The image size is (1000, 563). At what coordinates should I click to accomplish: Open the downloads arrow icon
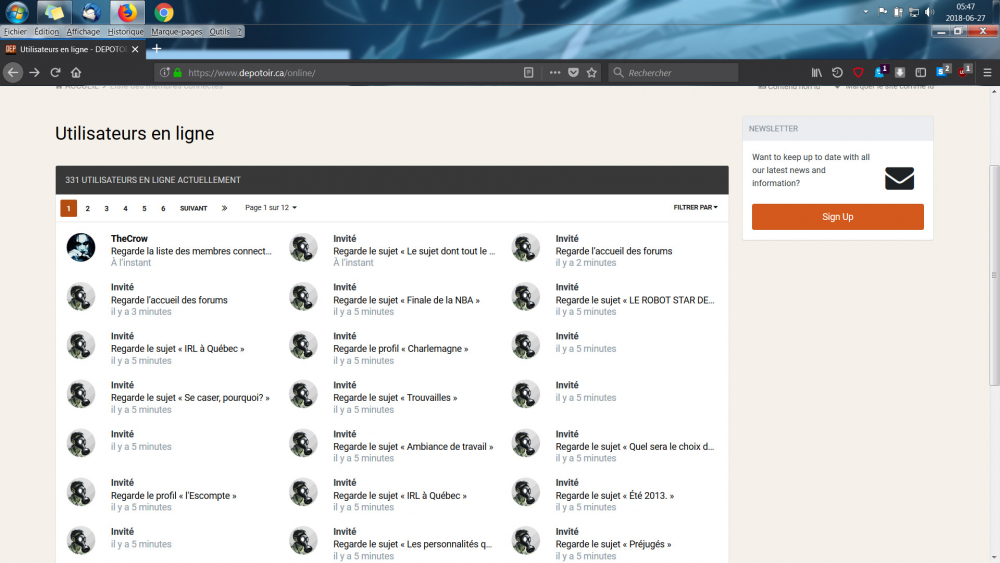tap(900, 73)
